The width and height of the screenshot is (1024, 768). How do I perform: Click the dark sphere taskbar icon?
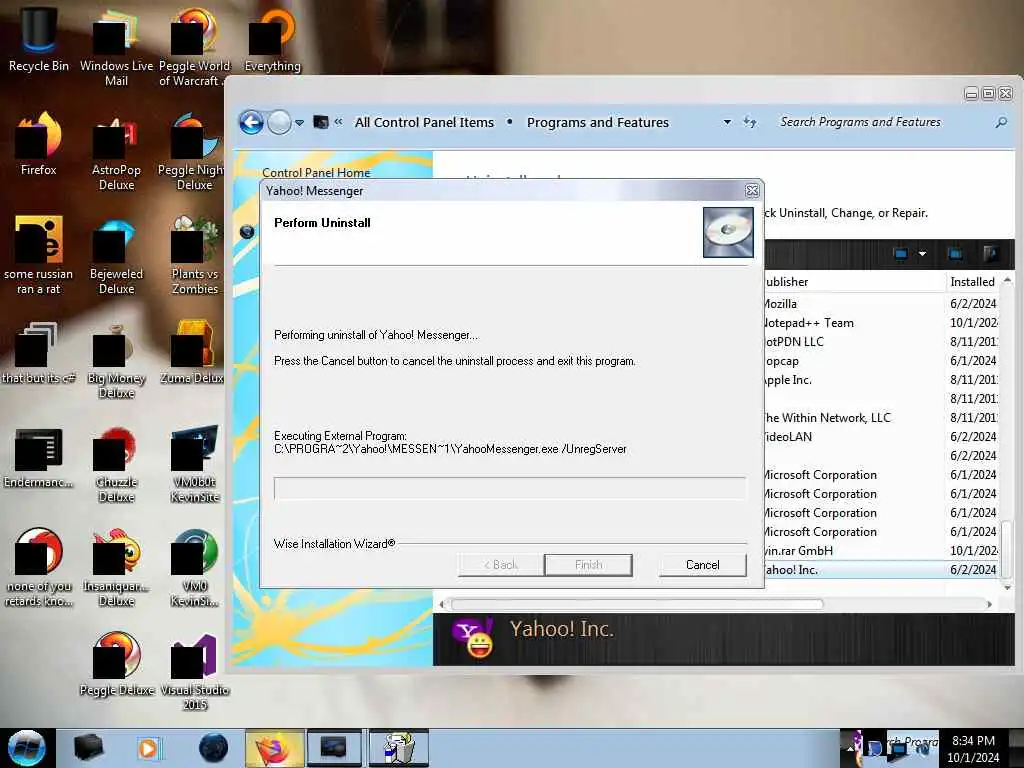214,748
